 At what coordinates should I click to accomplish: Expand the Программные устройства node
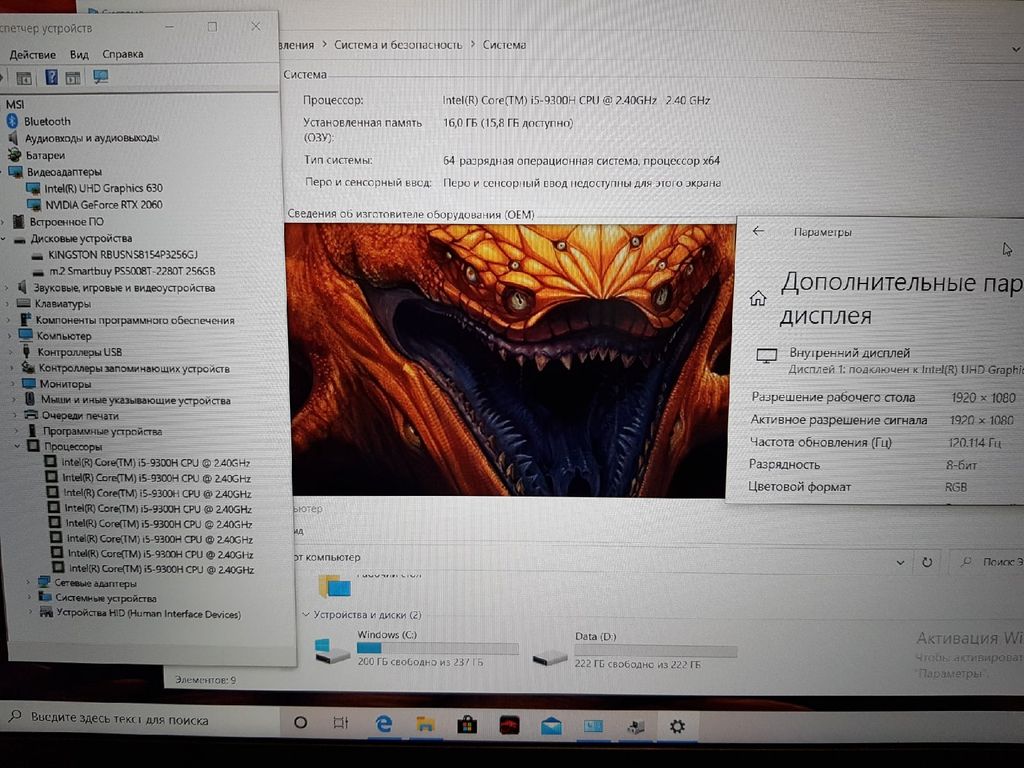coord(16,431)
